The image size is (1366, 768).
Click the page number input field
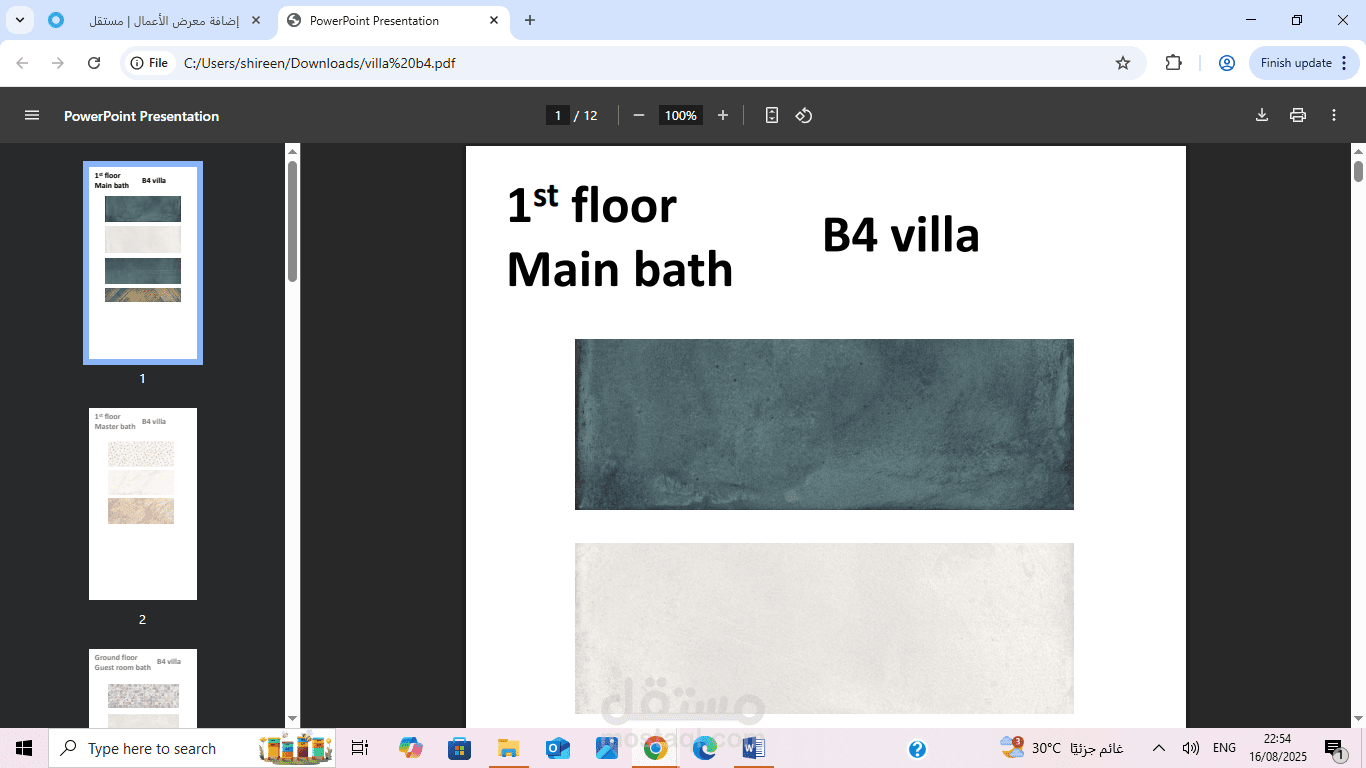pos(558,115)
